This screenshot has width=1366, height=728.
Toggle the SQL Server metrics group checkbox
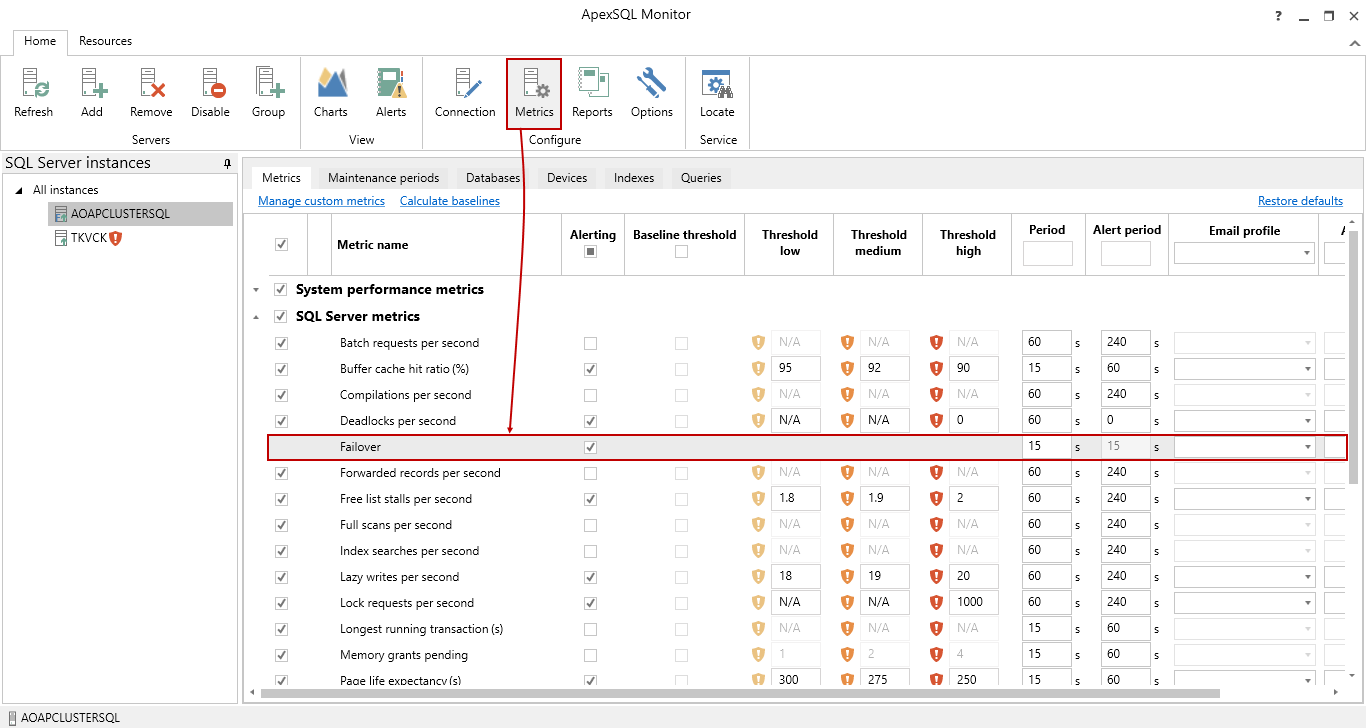click(x=281, y=316)
